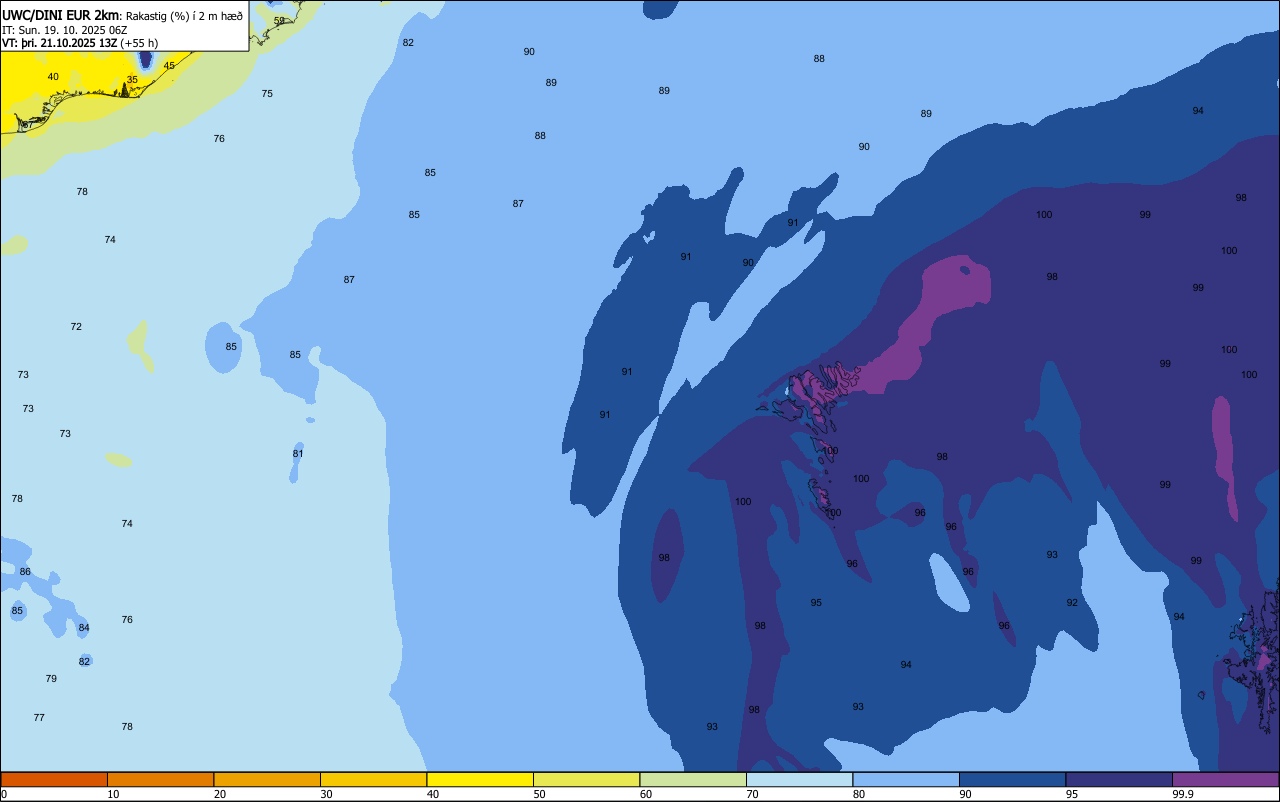Click the 'IT: Sun. 19. 10. 2025 06Z' line
The image size is (1280, 802).
65,30
